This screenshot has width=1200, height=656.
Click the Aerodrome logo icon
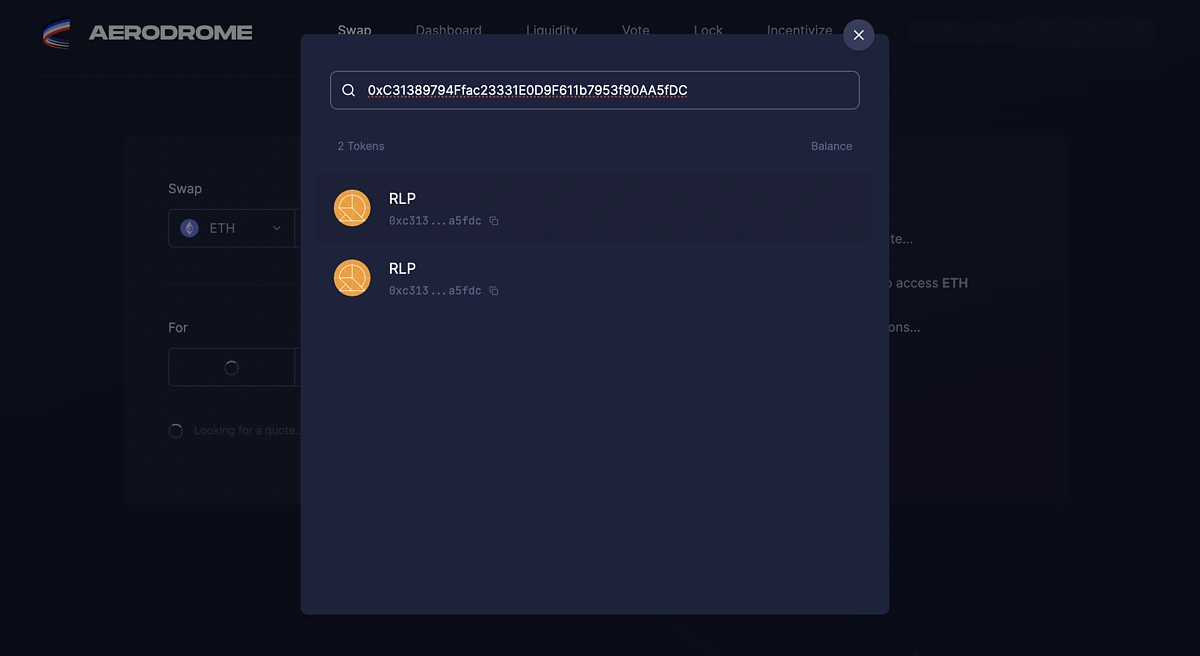coord(57,33)
